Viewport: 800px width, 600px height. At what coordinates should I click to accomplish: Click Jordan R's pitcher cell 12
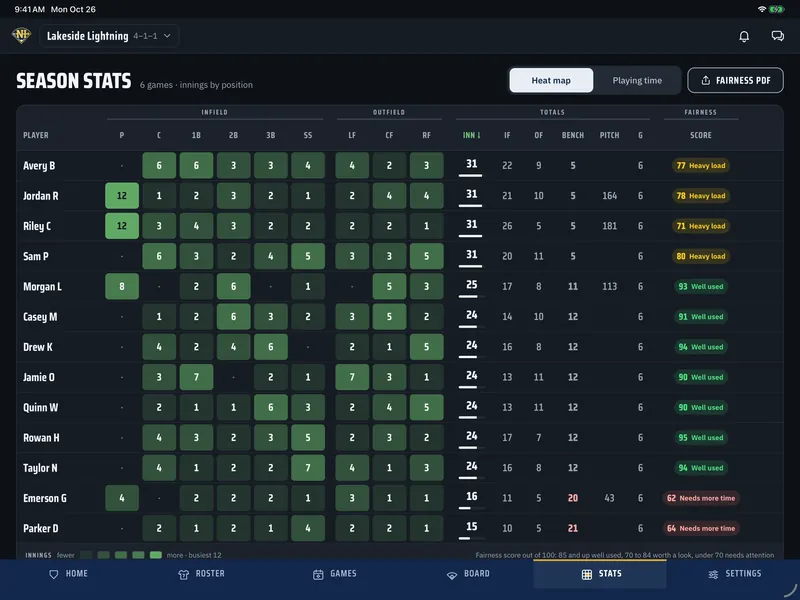tap(121, 195)
